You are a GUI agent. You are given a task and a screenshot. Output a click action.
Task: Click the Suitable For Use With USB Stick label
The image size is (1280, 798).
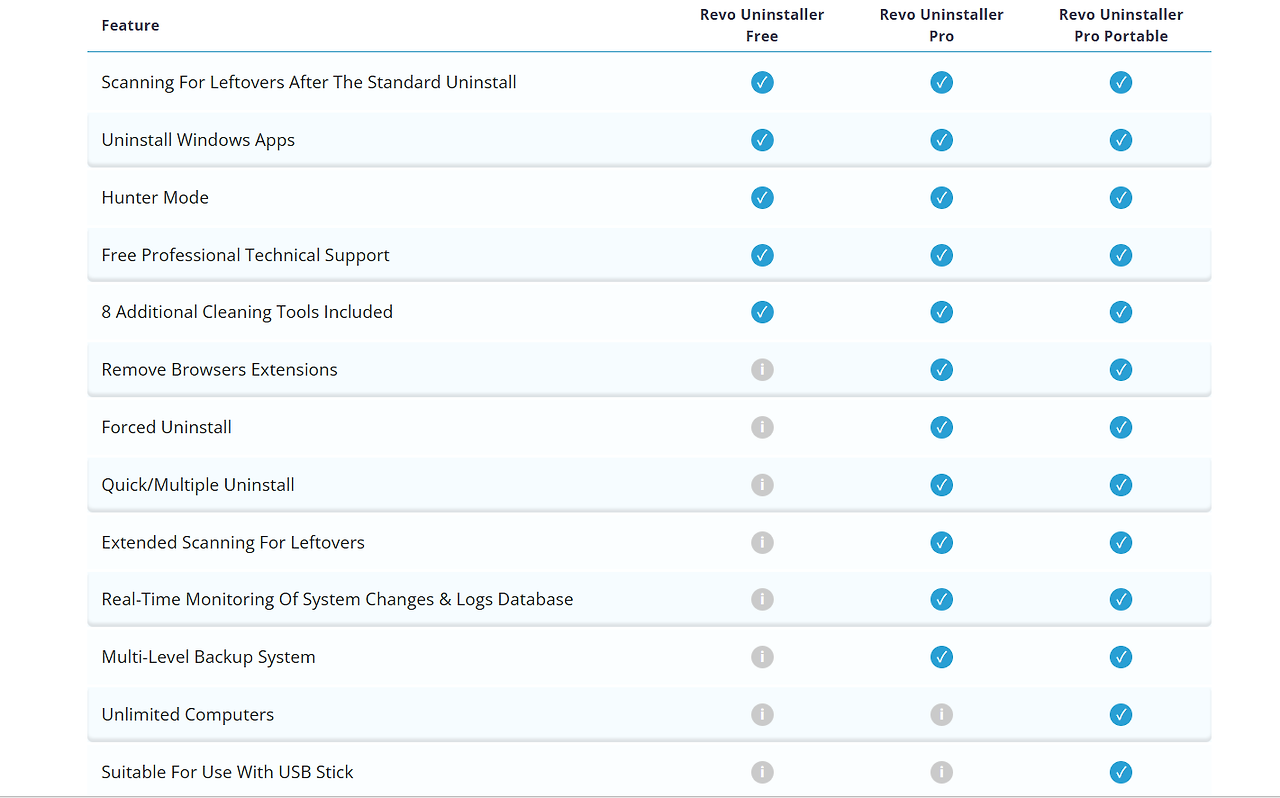227,772
